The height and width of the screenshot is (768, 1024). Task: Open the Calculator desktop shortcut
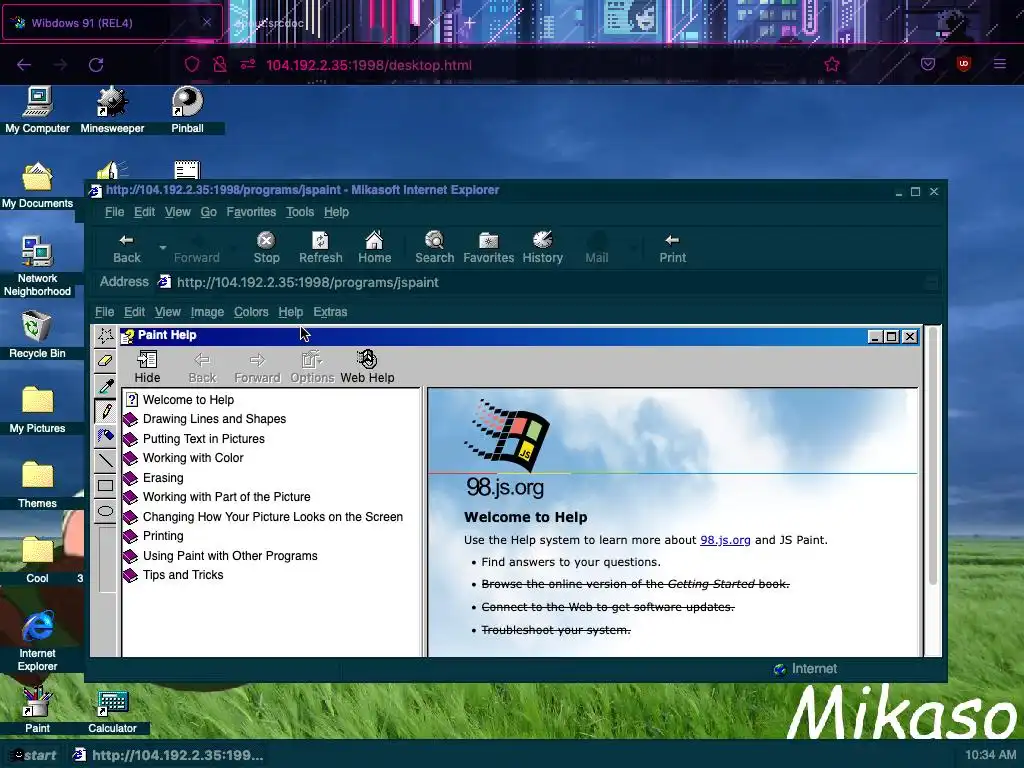click(x=112, y=710)
